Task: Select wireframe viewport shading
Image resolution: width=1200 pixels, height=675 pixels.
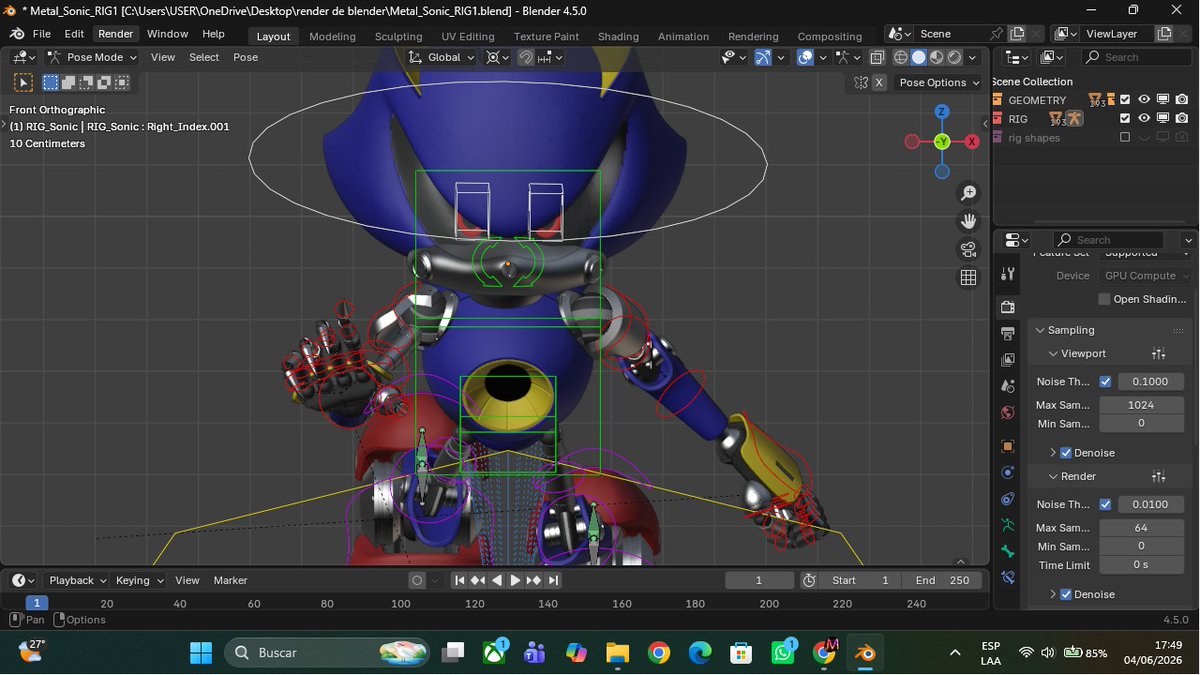Action: click(x=901, y=57)
